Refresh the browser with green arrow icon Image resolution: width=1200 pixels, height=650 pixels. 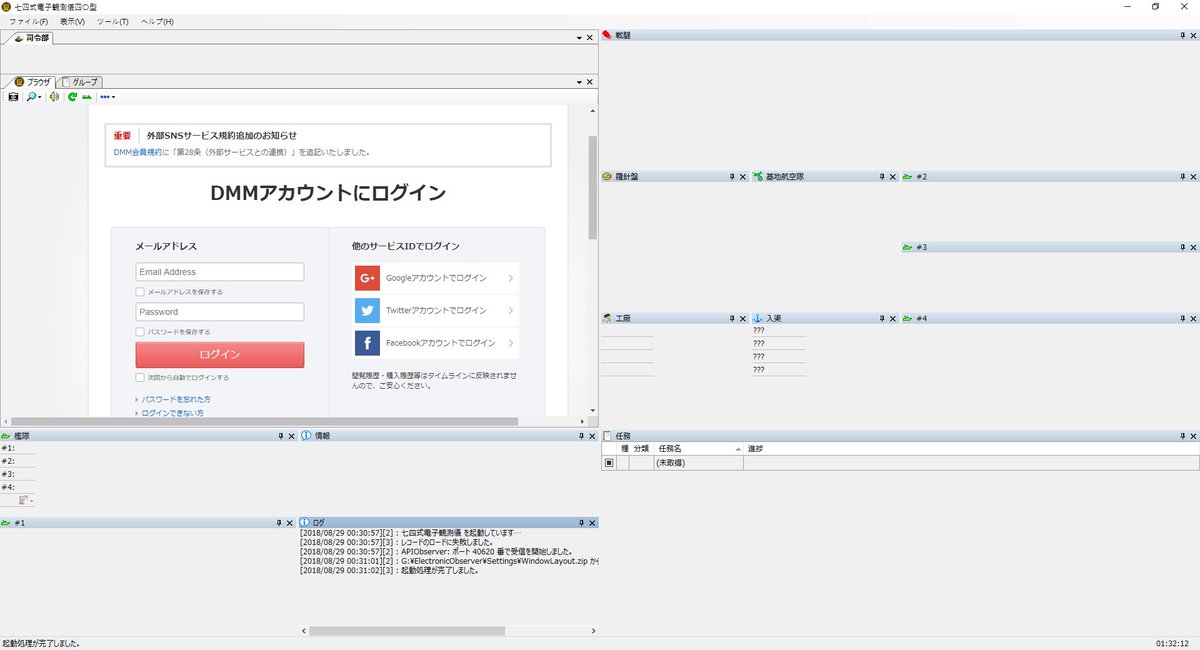(x=72, y=97)
